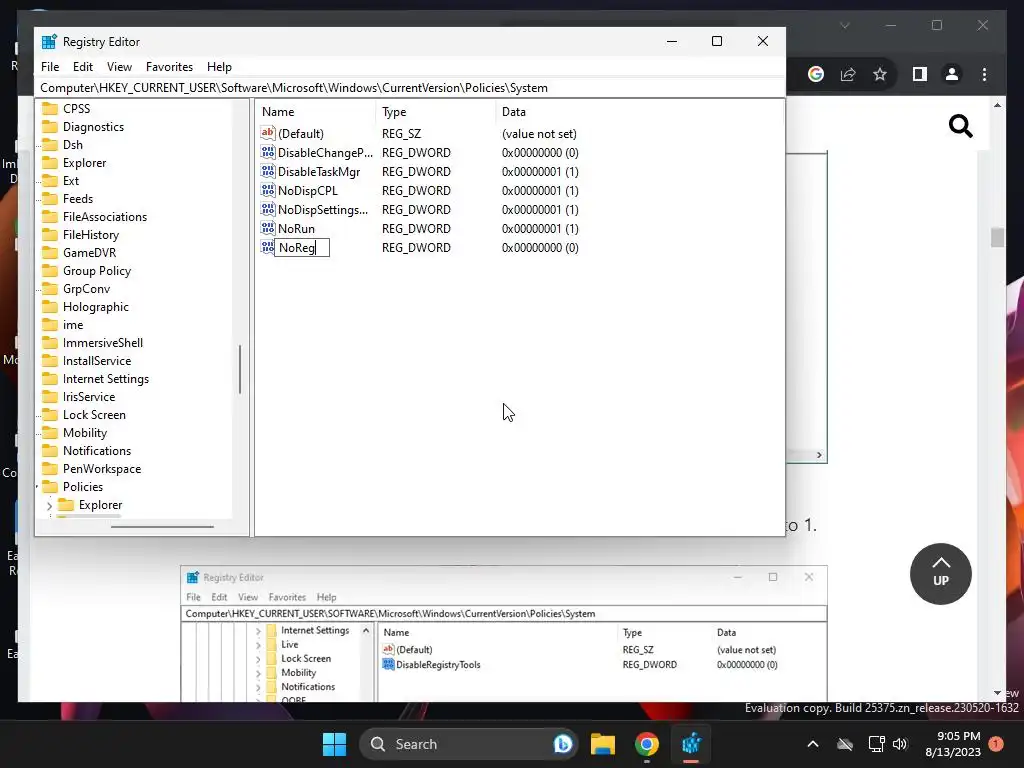This screenshot has height=768, width=1024.
Task: Expand the Explorer subkey under Policies
Action: tap(49, 505)
